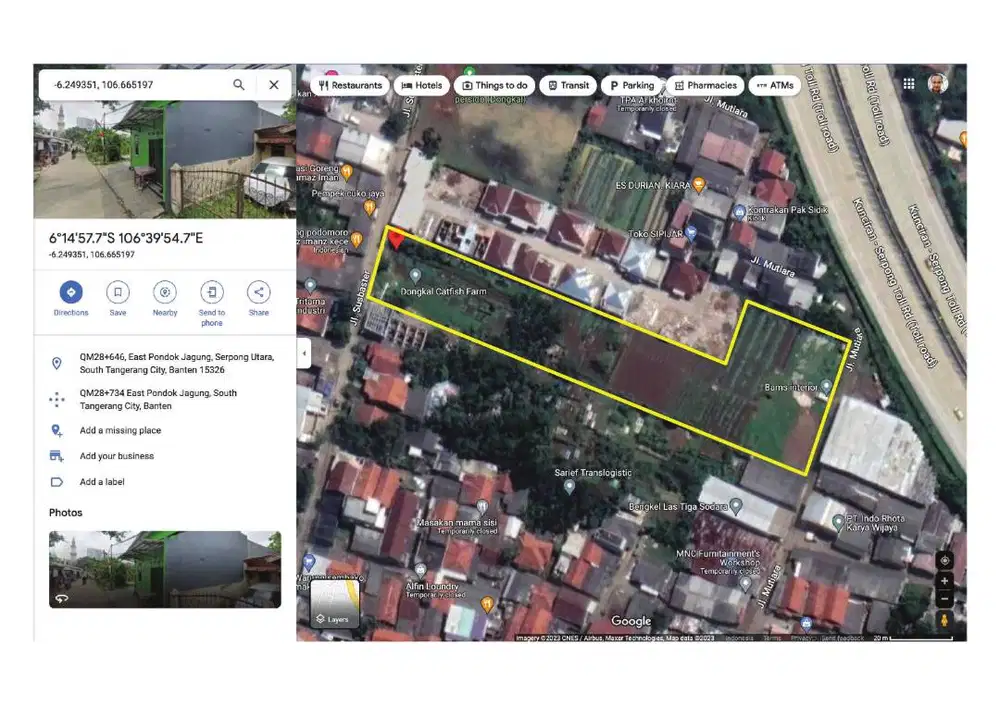Open Directions for this location

coord(71,298)
